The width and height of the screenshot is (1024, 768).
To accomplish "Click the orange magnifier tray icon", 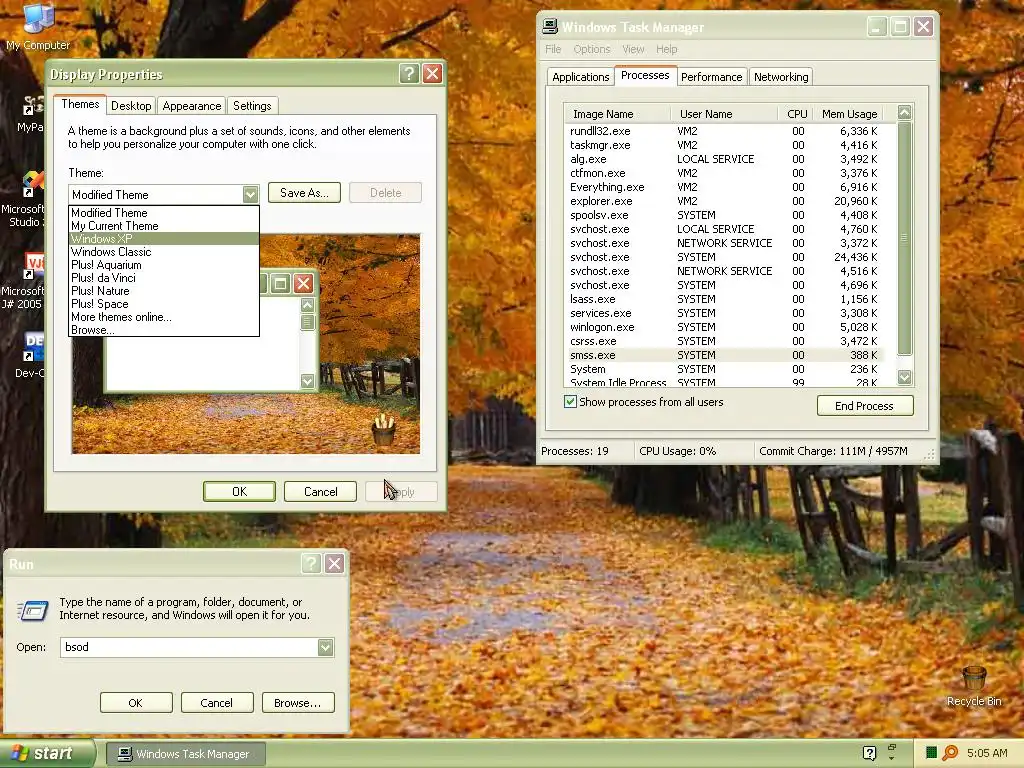I will tap(950, 753).
